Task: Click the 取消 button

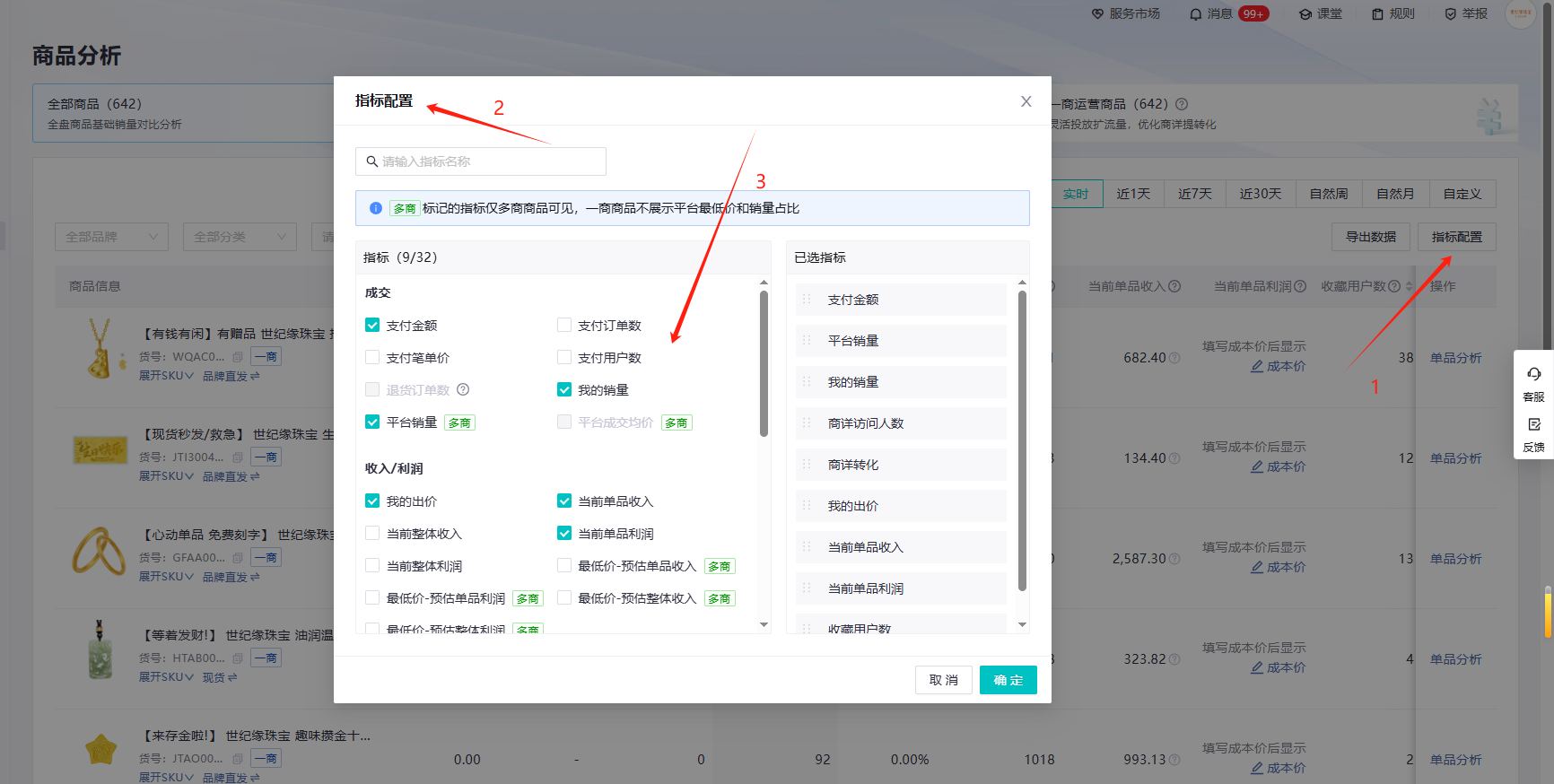Action: (x=943, y=680)
